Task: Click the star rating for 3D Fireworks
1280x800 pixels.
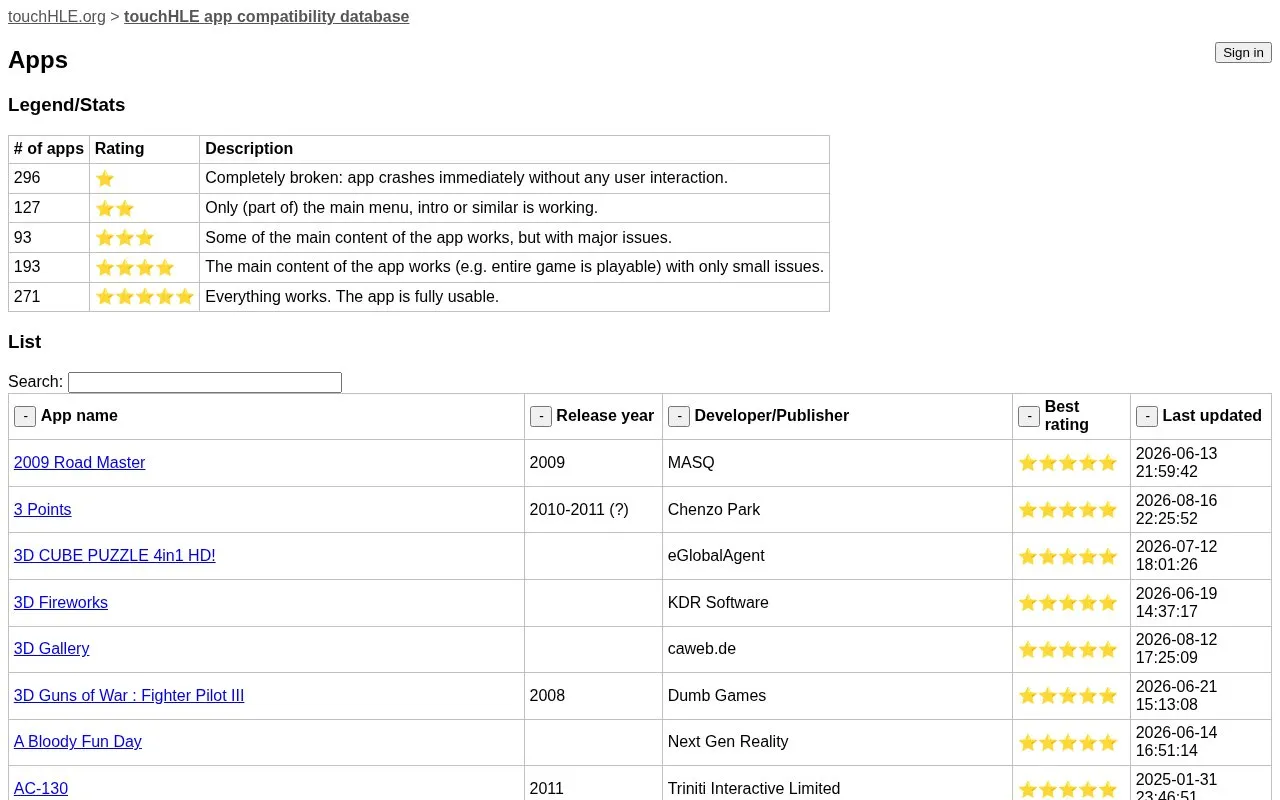Action: coord(1068,603)
